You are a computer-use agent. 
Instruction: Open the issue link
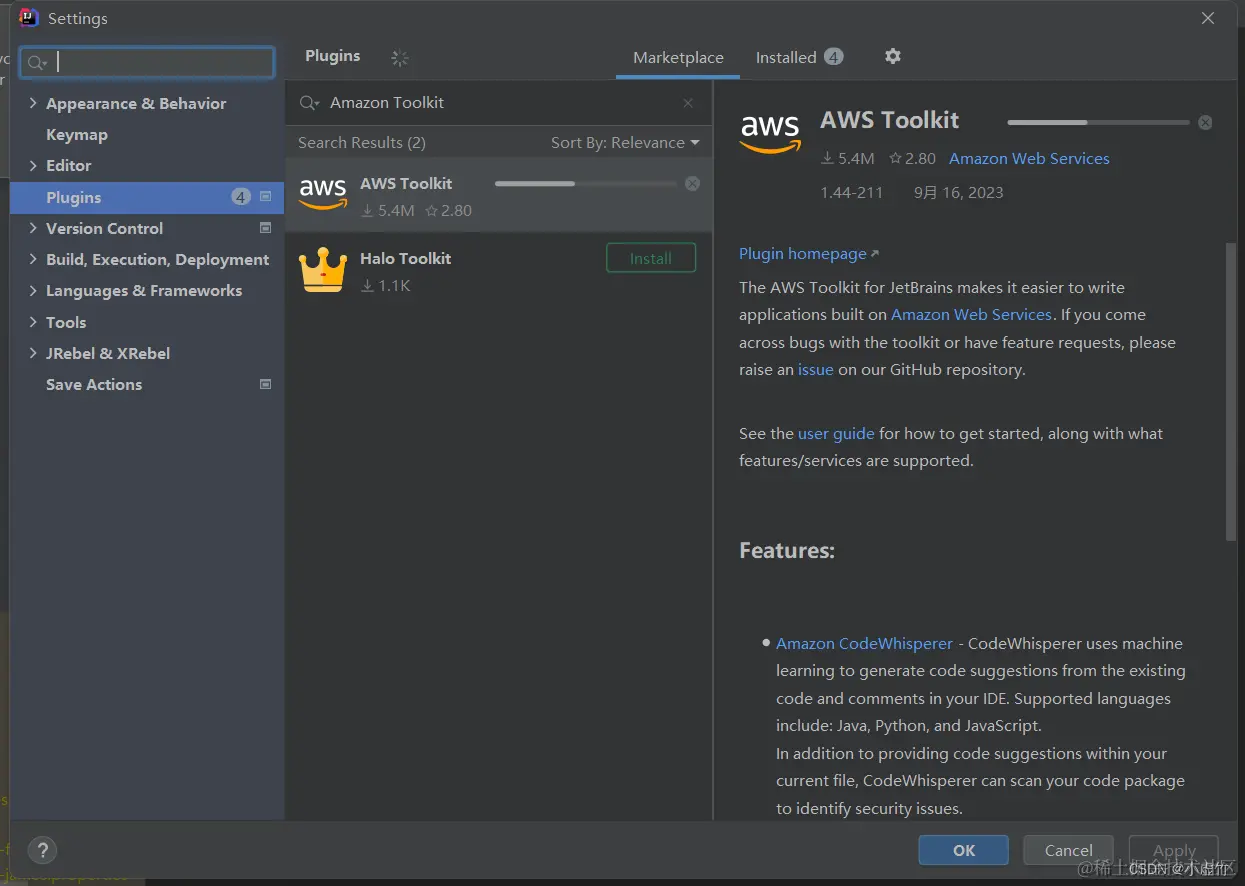click(x=816, y=370)
